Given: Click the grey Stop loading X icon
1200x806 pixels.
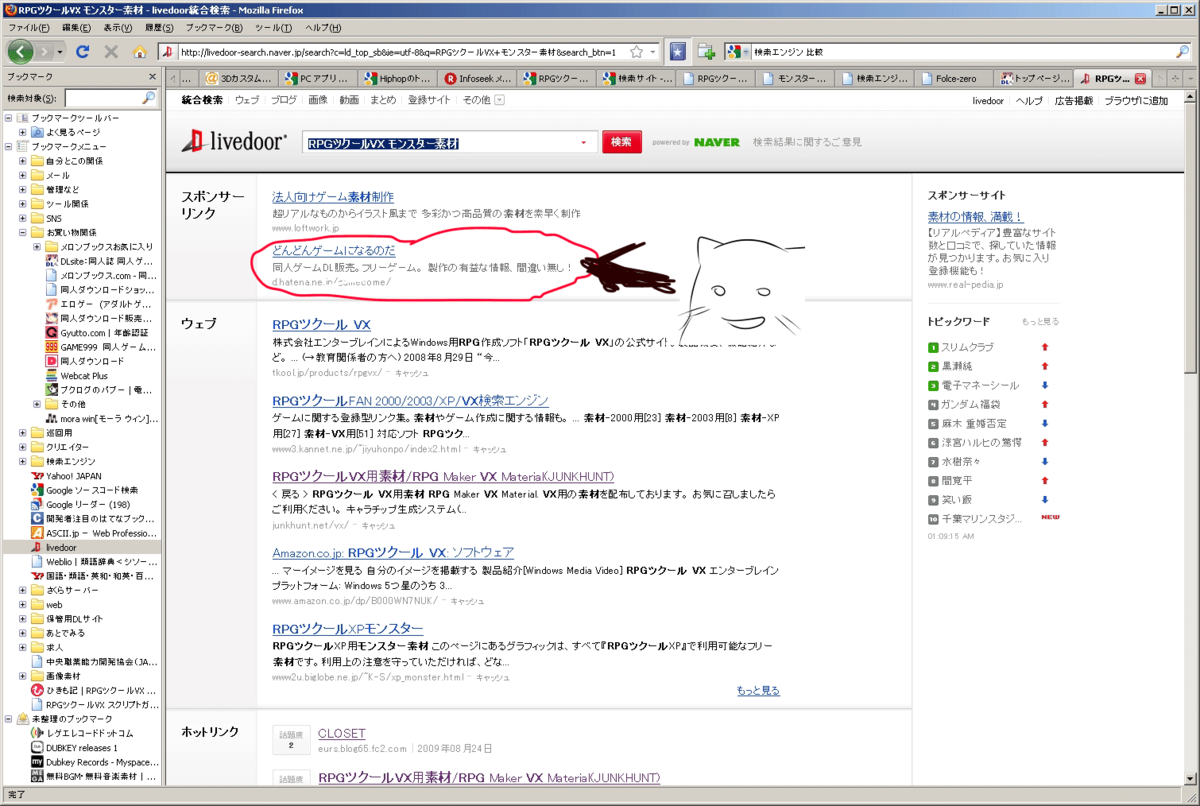Looking at the screenshot, I should (x=111, y=51).
